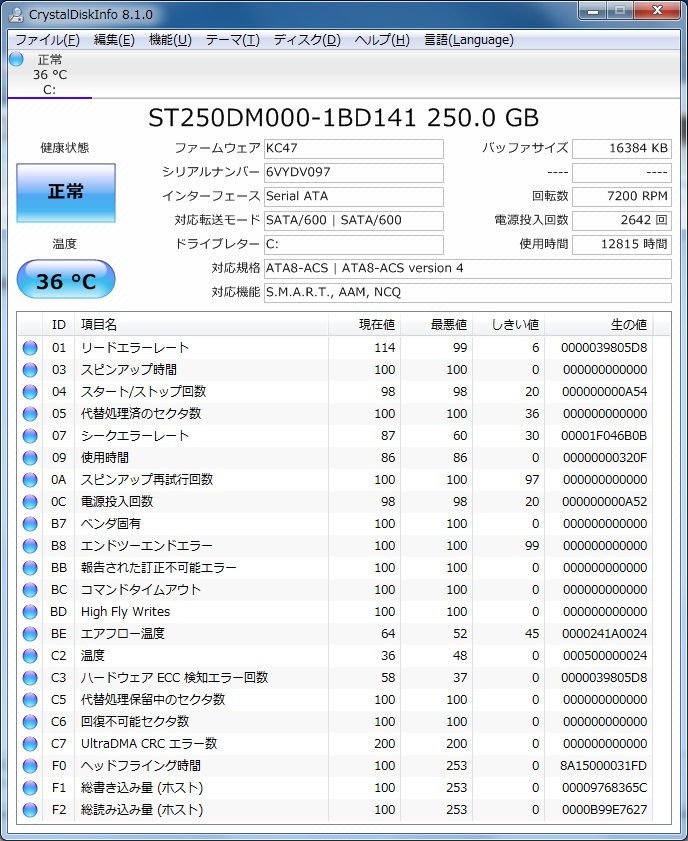Screen dimensions: 688x841
Task: Click the ファームウェア field showing KC47
Action: [354, 149]
